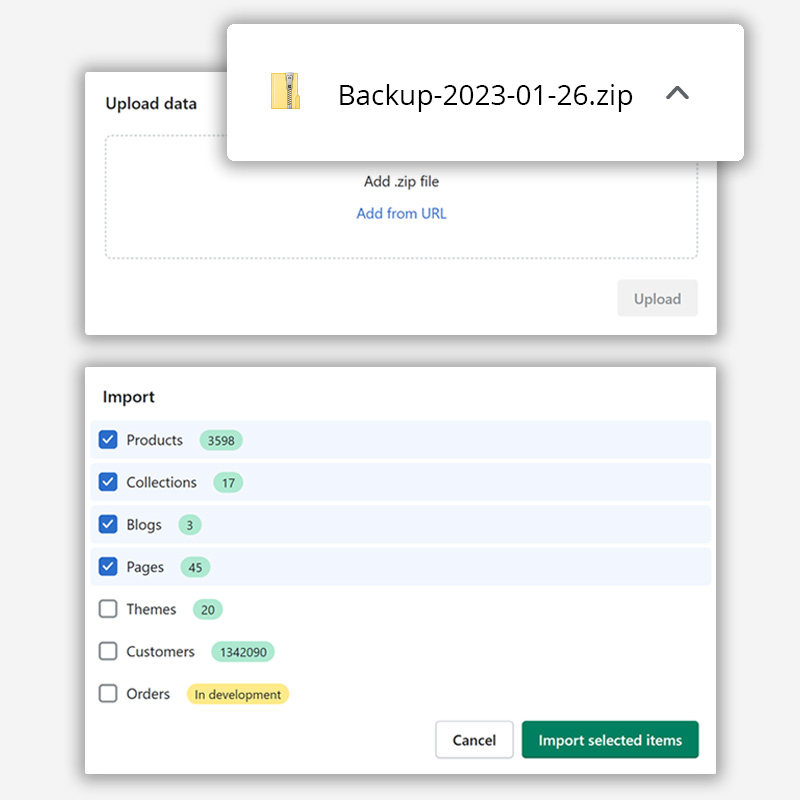Click the 45 badge next to Pages
800x800 pixels.
pyautogui.click(x=195, y=567)
